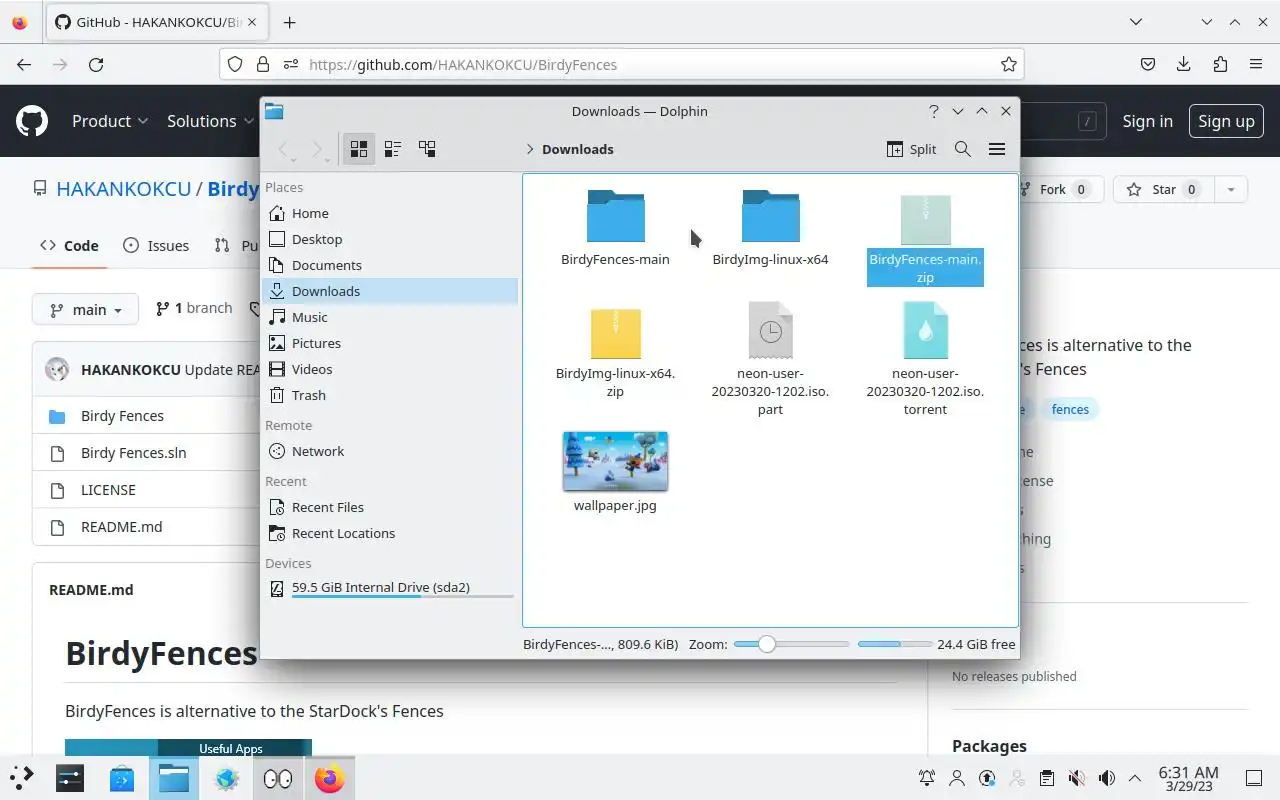This screenshot has height=800, width=1280.
Task: Select BirdyFences-main.zip archive
Action: pos(925,240)
